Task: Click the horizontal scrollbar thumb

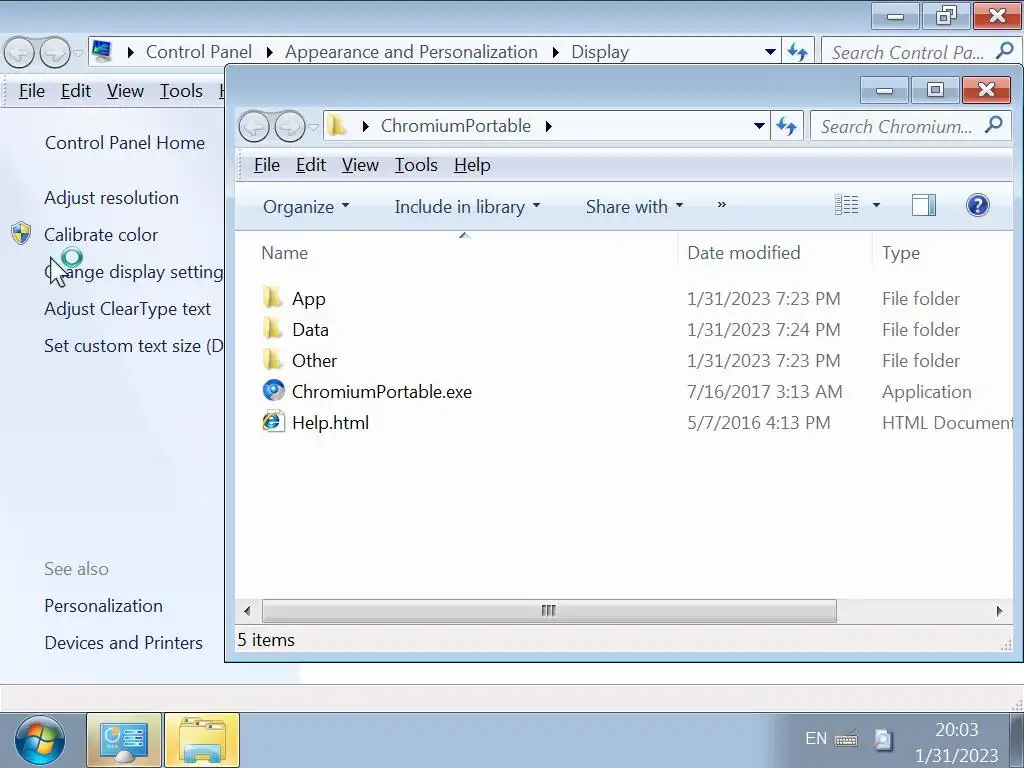Action: pyautogui.click(x=549, y=611)
